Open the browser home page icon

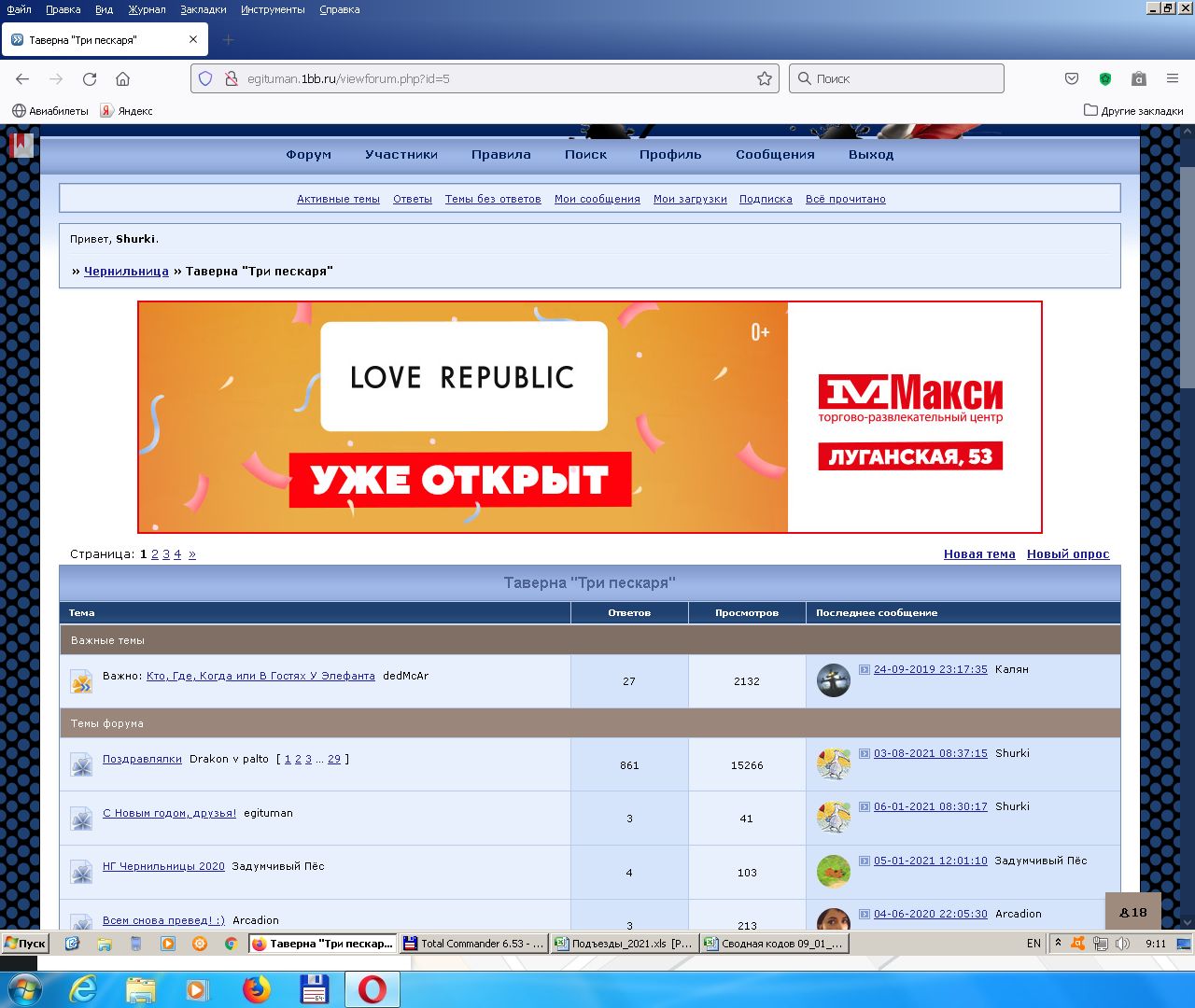pyautogui.click(x=122, y=79)
